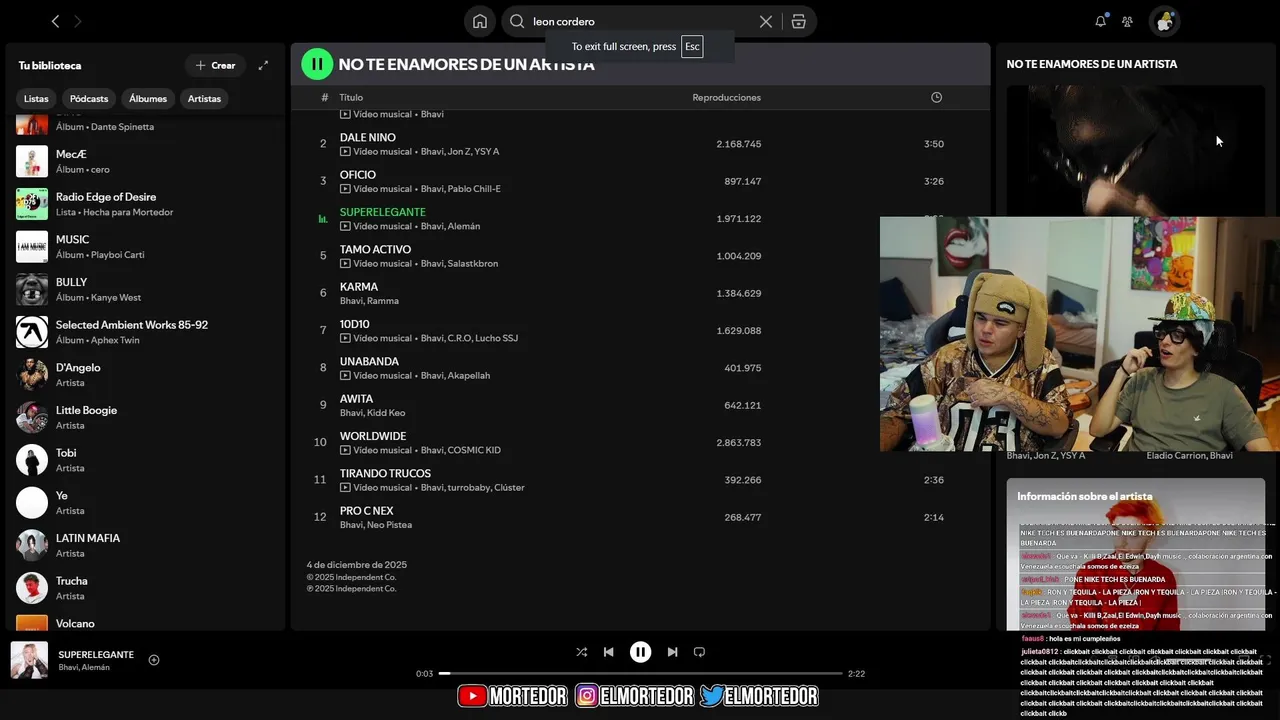
Task: Filter the library by Artistas
Action: pyautogui.click(x=204, y=99)
